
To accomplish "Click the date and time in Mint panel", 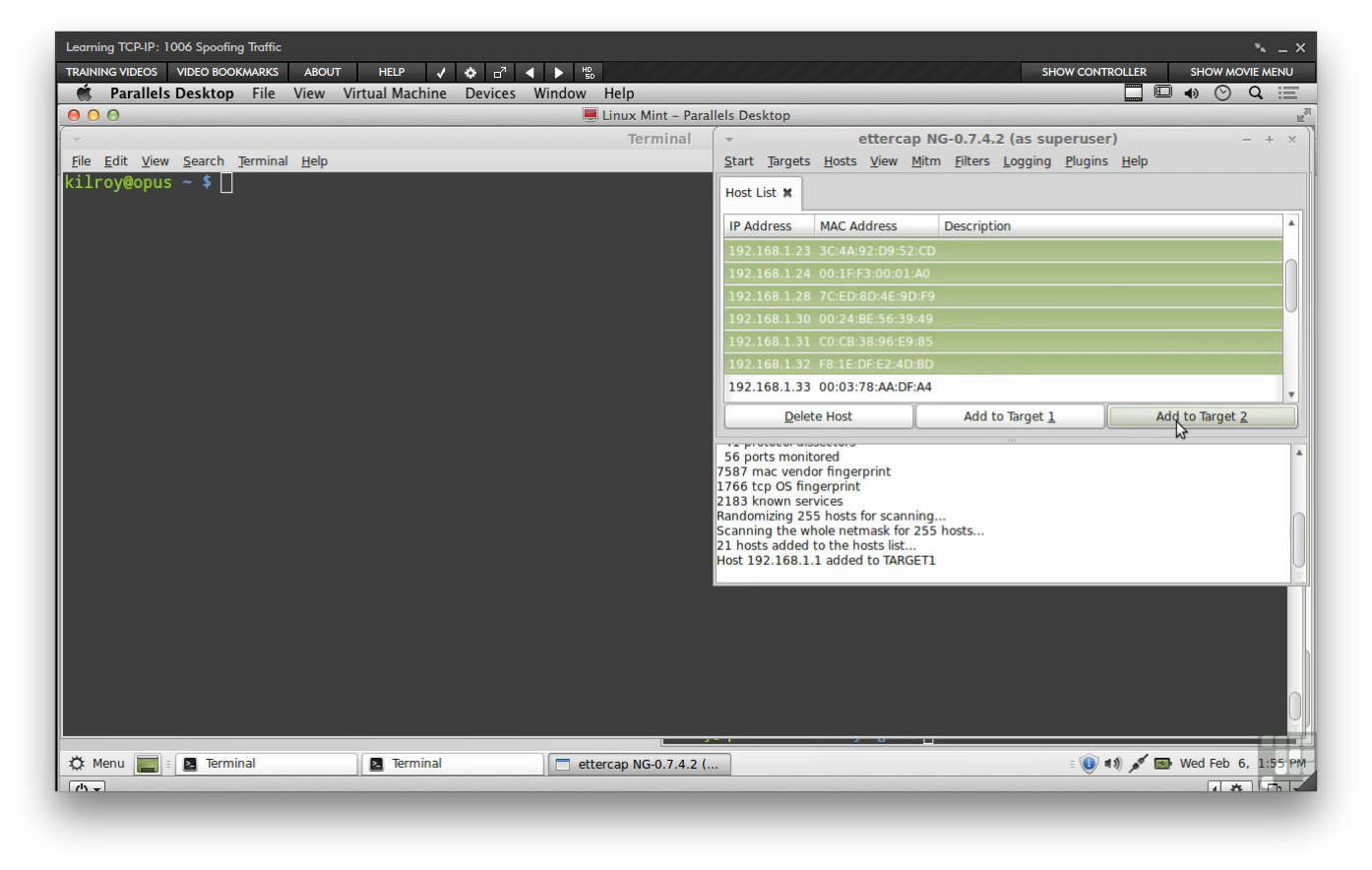I will pos(1242,764).
